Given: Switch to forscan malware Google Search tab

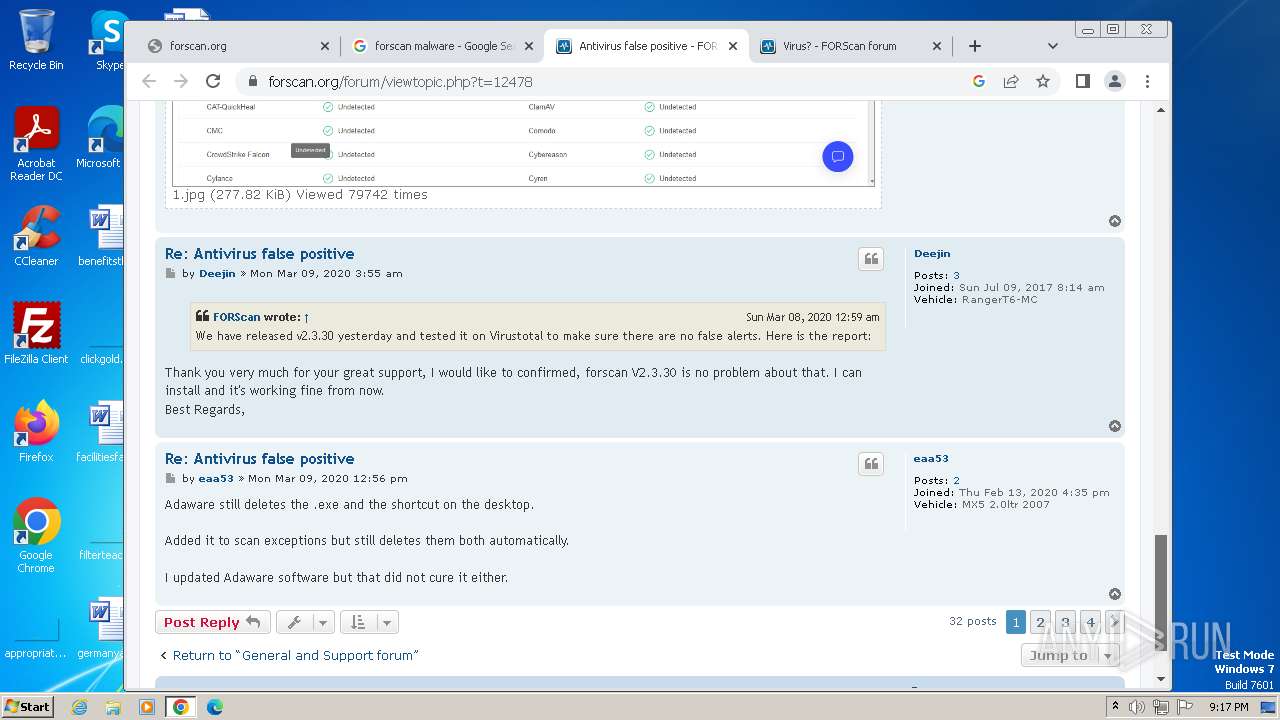Looking at the screenshot, I should point(444,46).
